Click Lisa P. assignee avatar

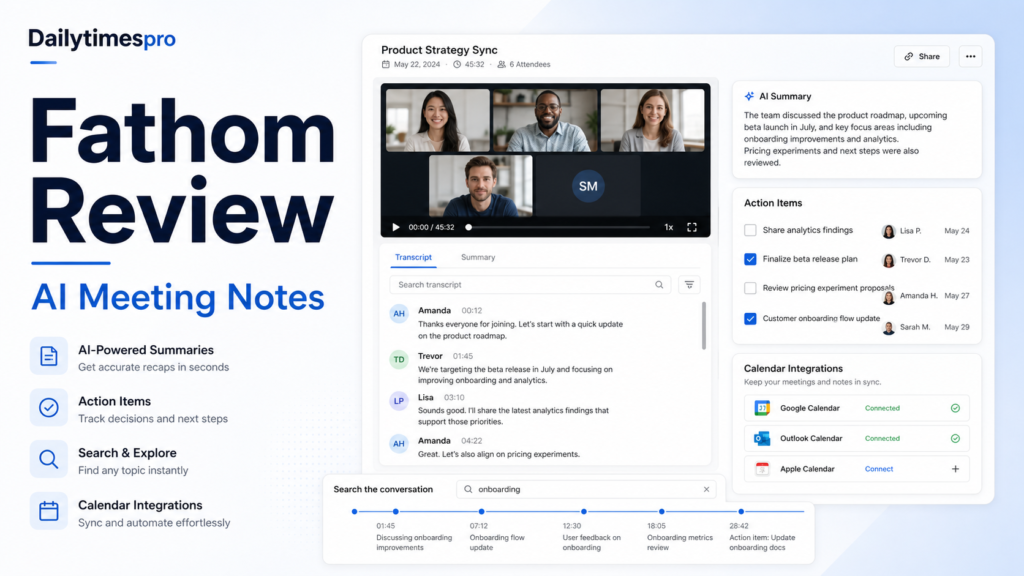tap(888, 231)
